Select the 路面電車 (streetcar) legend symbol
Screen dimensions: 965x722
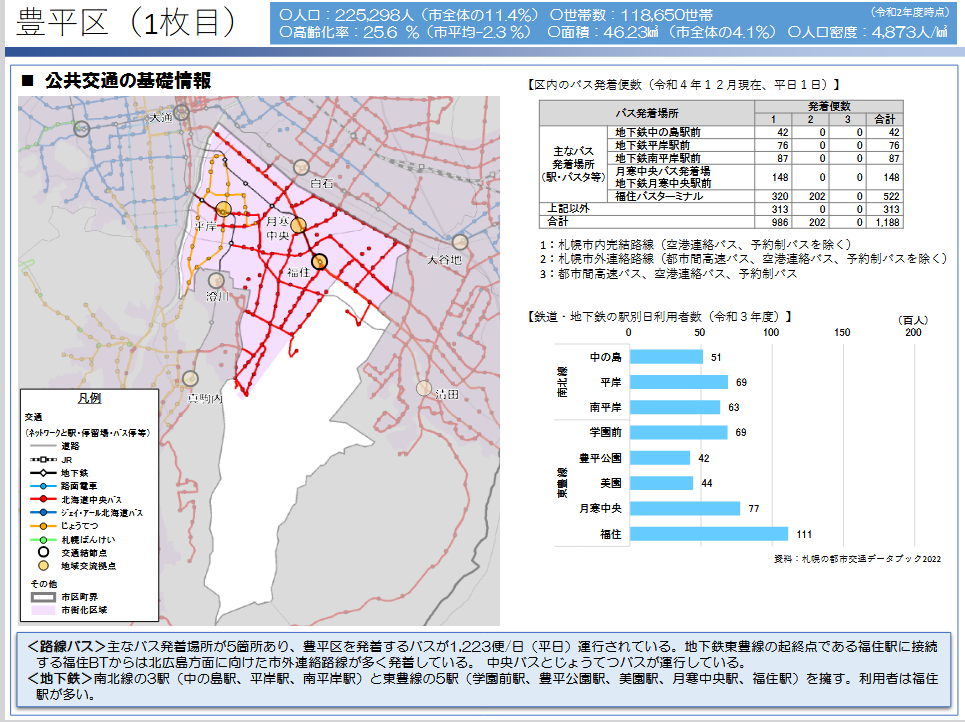pyautogui.click(x=42, y=484)
